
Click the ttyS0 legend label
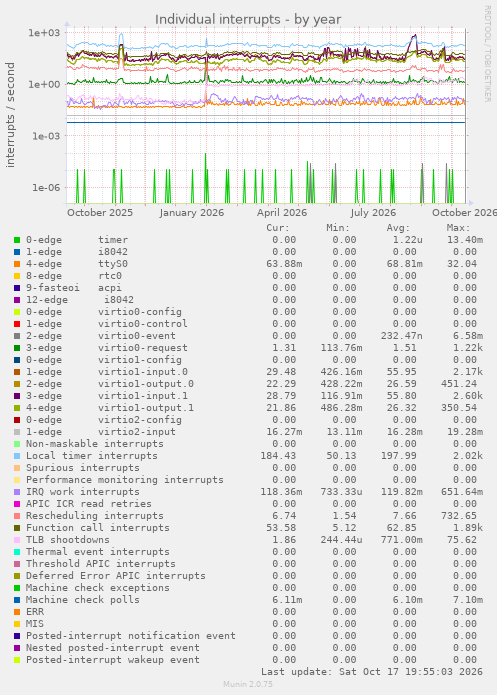click(113, 264)
